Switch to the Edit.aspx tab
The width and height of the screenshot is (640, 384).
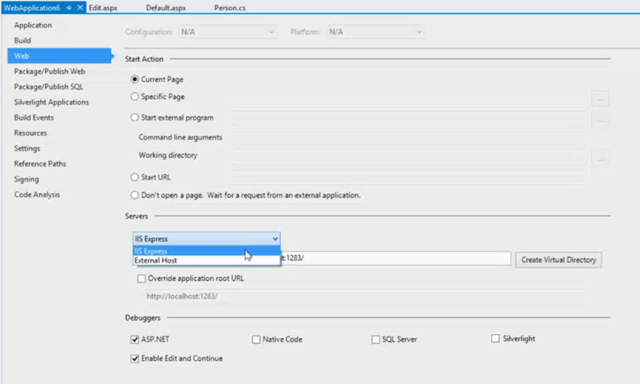(103, 8)
